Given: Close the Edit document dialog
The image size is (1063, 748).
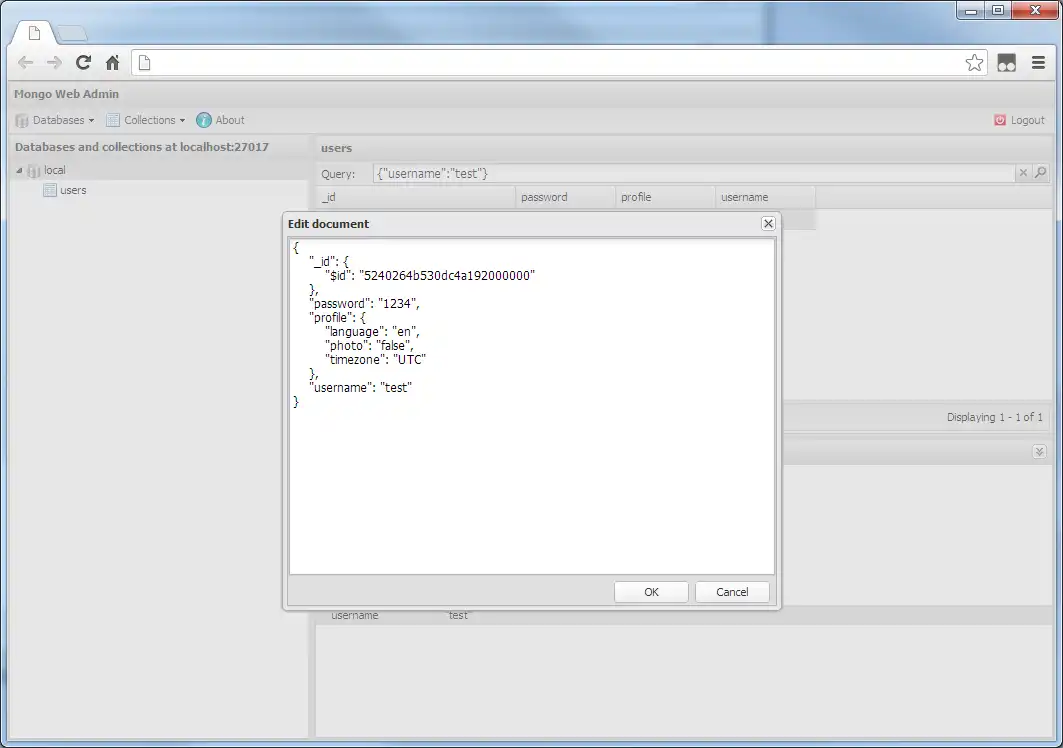Looking at the screenshot, I should (x=768, y=223).
